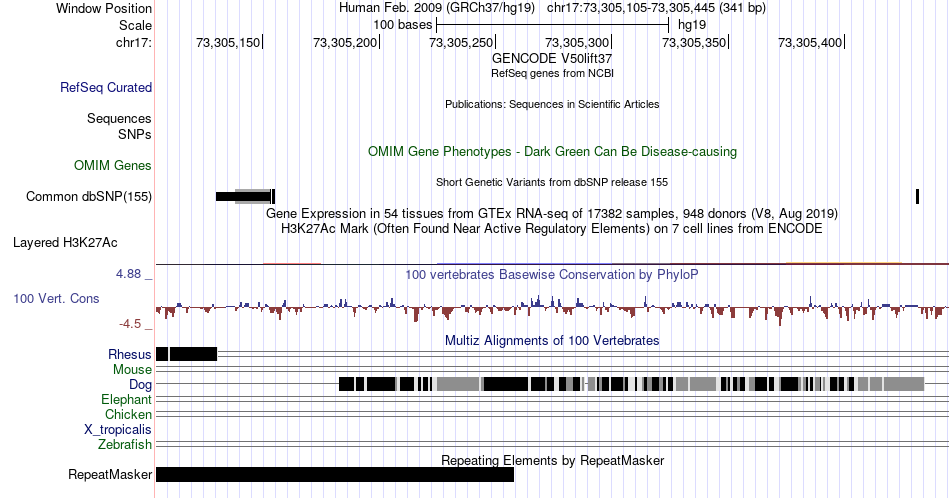Click the OMIM Genes track label
Image resolution: width=950 pixels, height=498 pixels.
tap(113, 165)
